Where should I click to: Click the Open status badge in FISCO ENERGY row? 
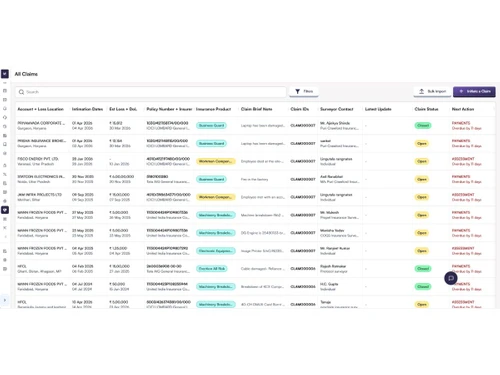click(422, 161)
